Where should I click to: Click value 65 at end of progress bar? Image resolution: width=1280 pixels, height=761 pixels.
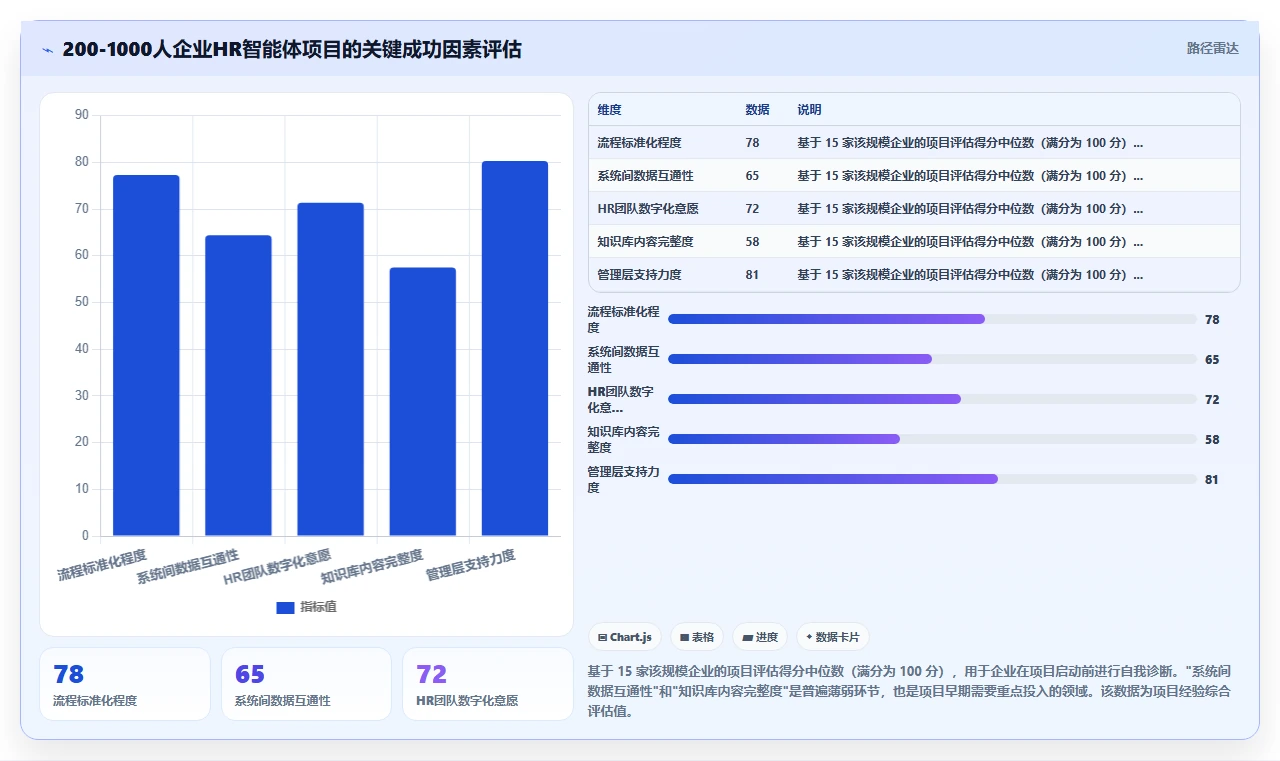(x=1212, y=360)
